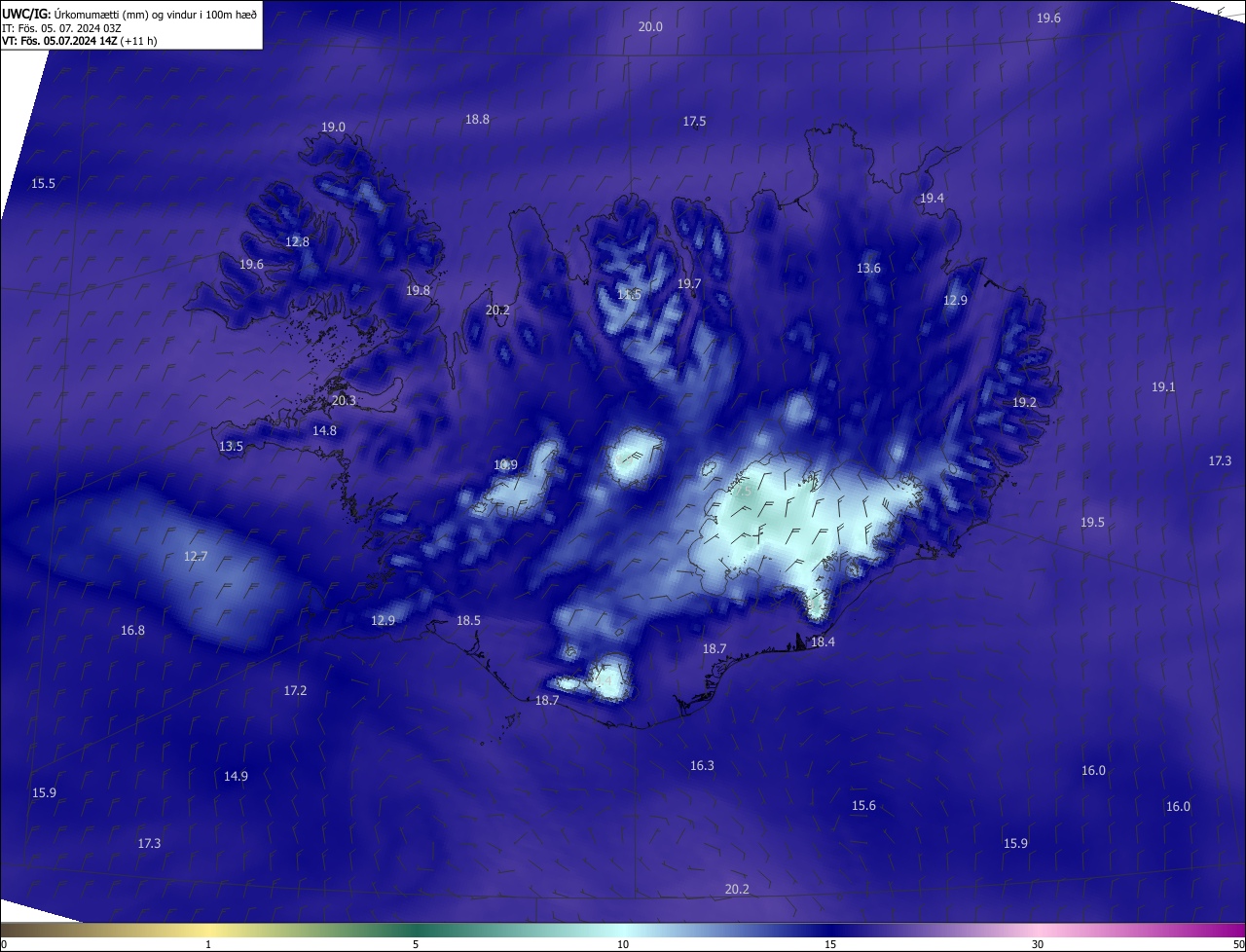Click the 18.4 value label

pyautogui.click(x=823, y=642)
